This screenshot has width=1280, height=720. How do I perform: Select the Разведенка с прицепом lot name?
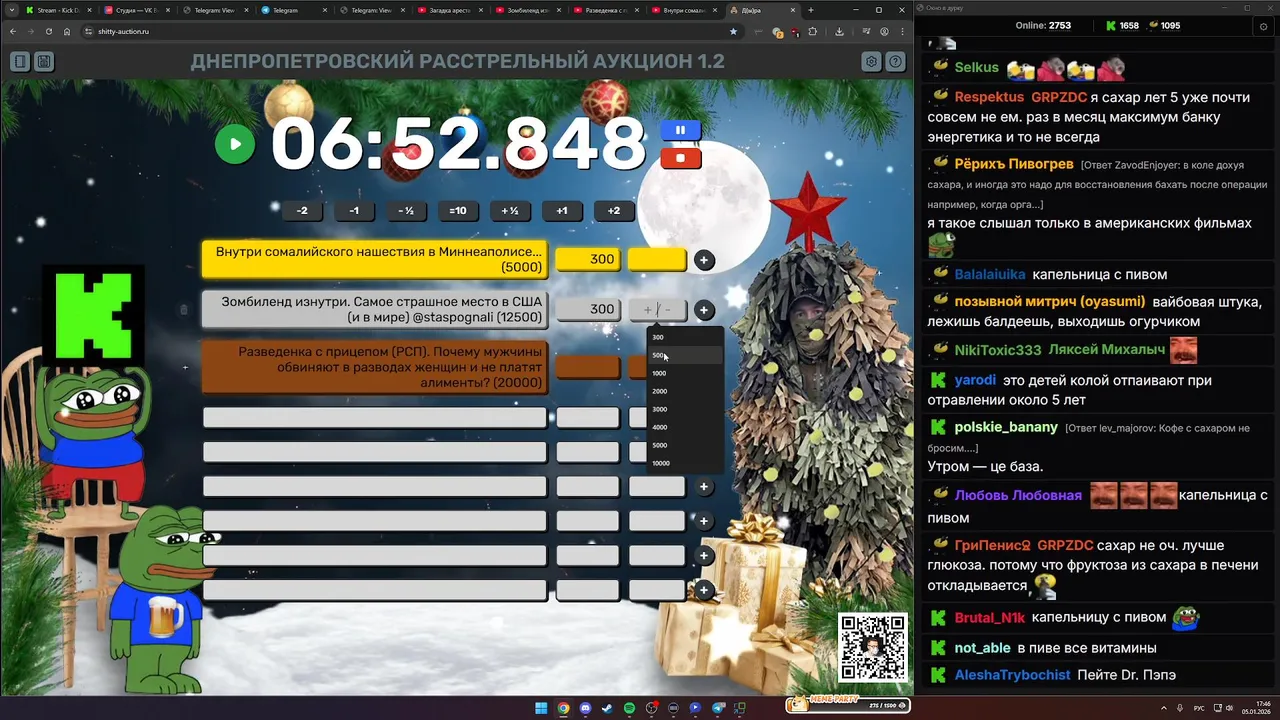point(374,367)
